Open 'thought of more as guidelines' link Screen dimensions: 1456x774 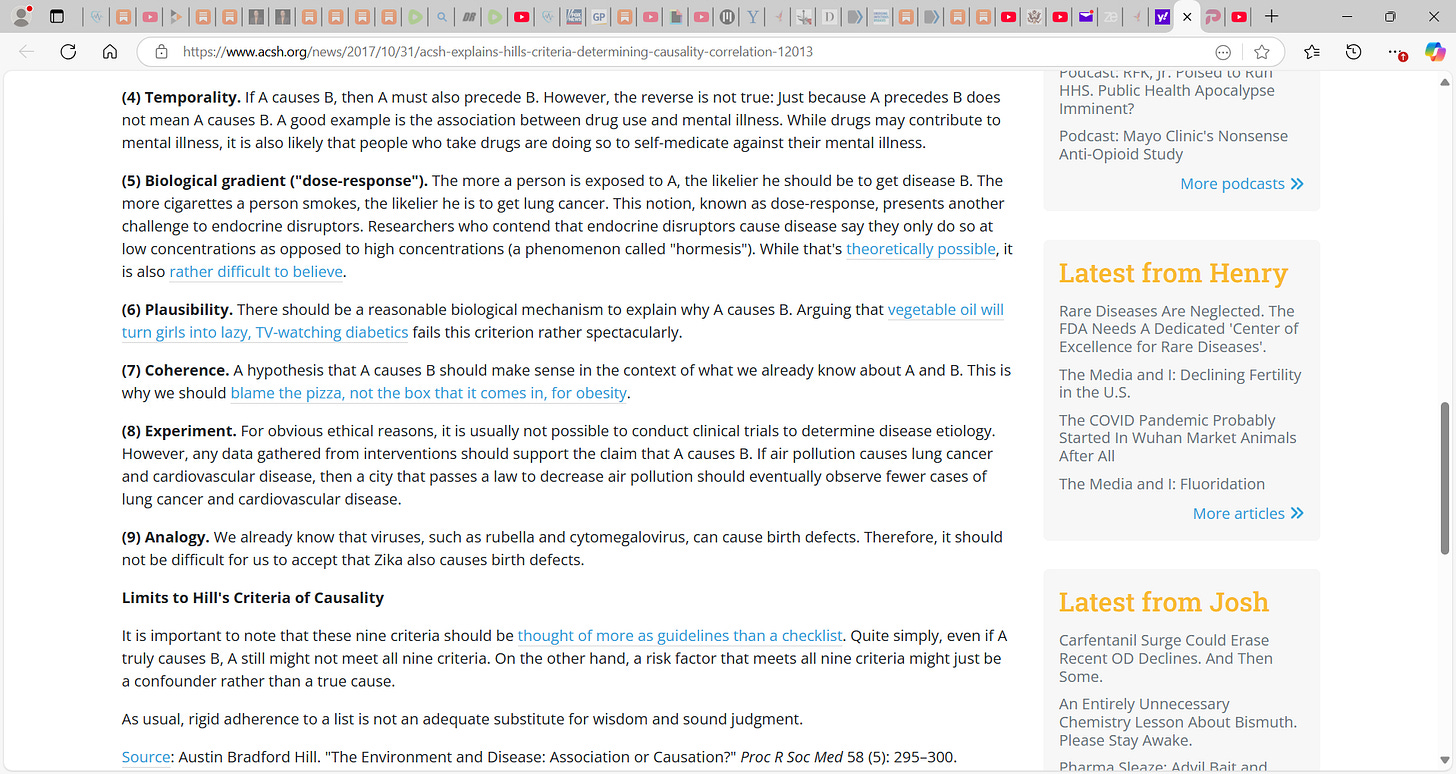pyautogui.click(x=680, y=636)
